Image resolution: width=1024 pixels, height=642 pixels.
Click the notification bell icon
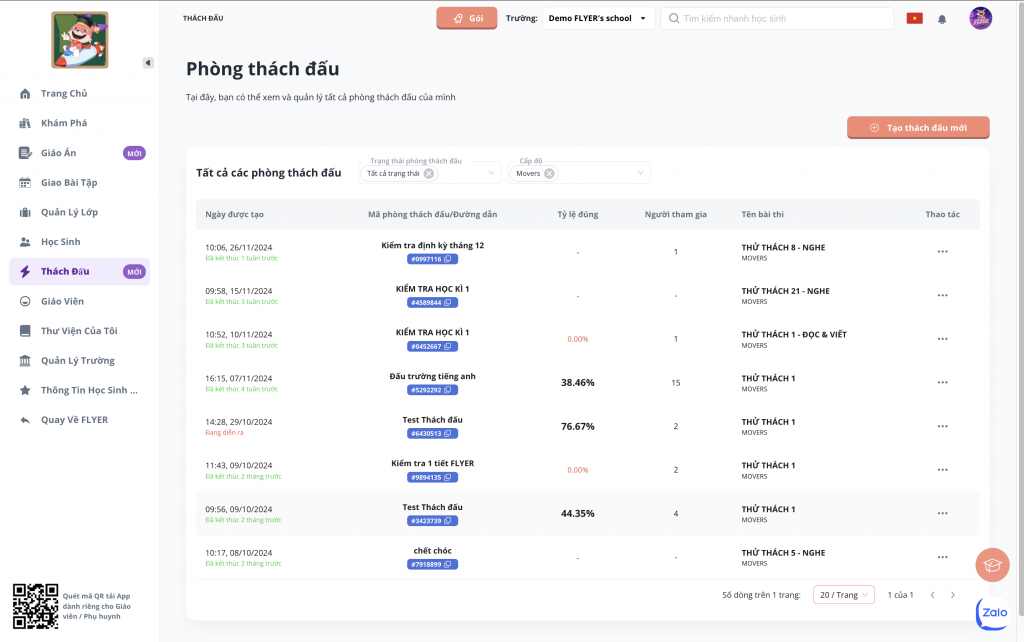(942, 19)
